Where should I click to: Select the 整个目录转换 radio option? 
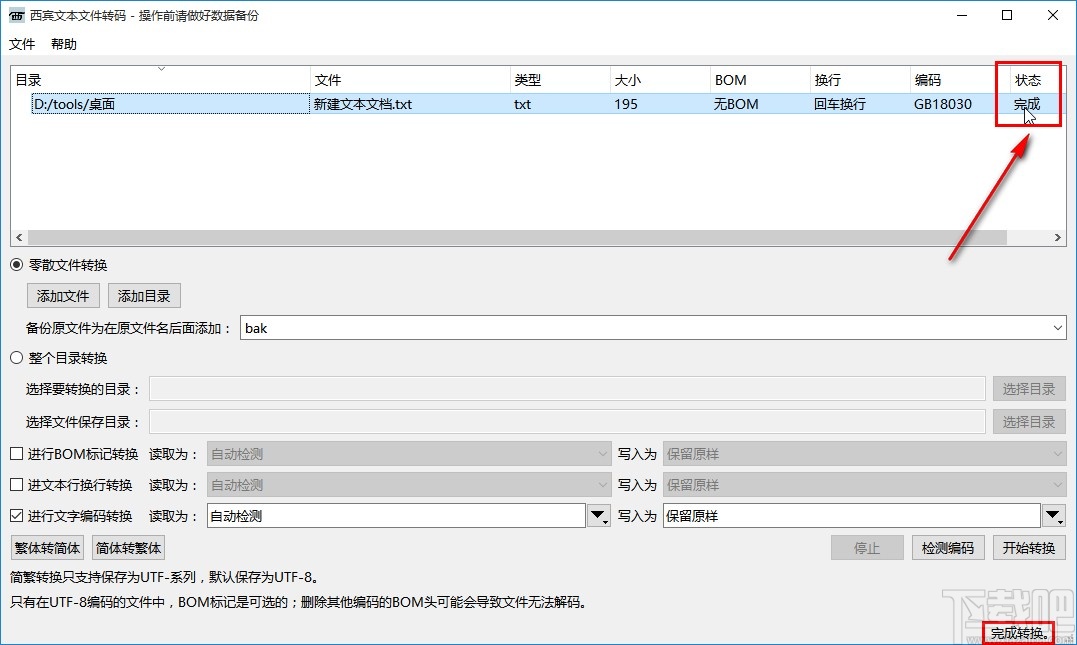tap(15, 357)
